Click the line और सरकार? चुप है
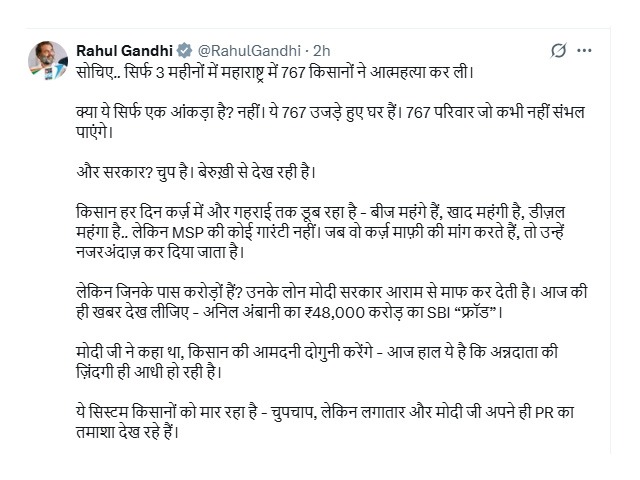This screenshot has height=480, width=640. [196, 172]
